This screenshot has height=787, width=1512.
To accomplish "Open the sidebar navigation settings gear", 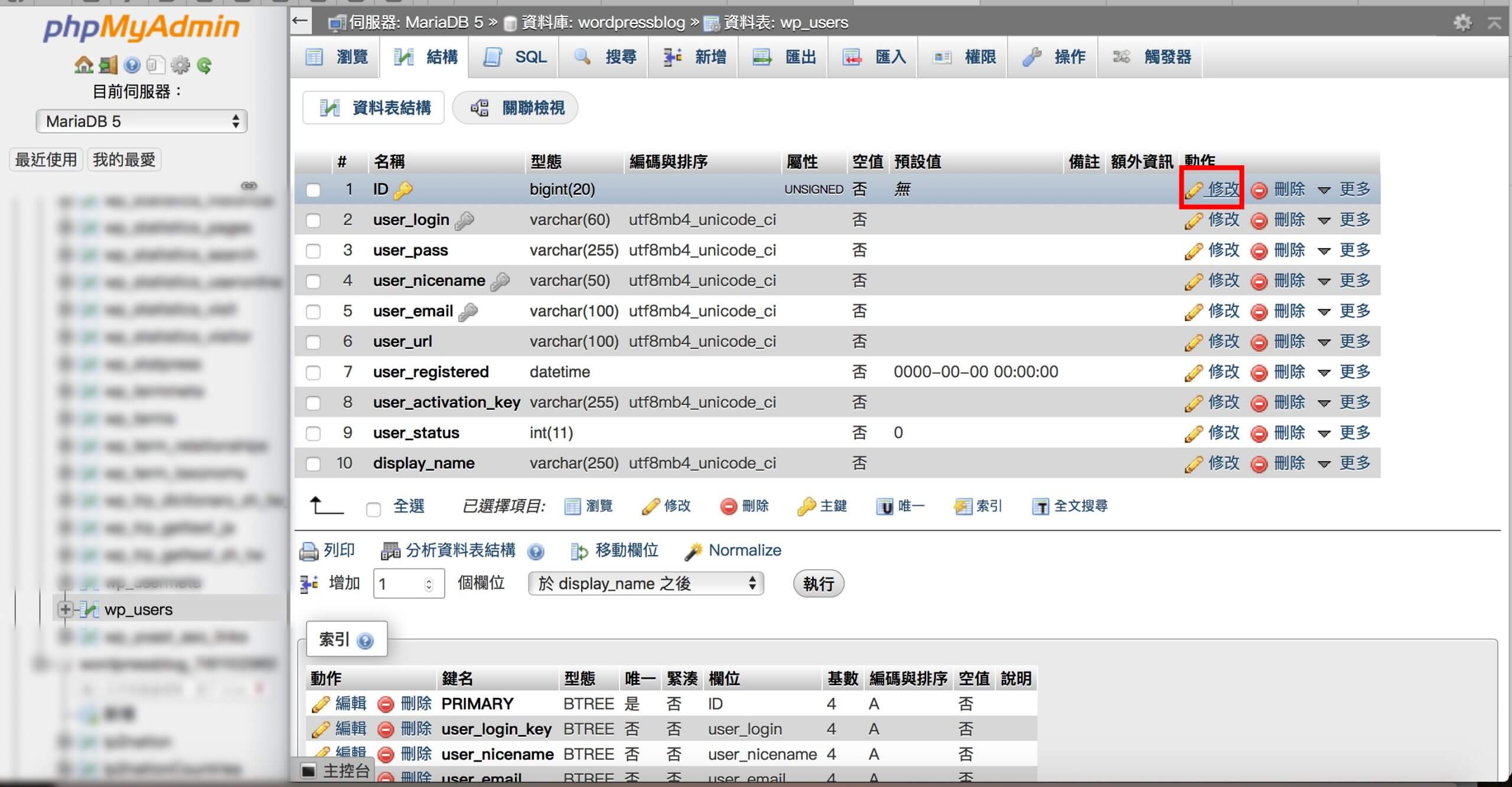I will click(180, 65).
